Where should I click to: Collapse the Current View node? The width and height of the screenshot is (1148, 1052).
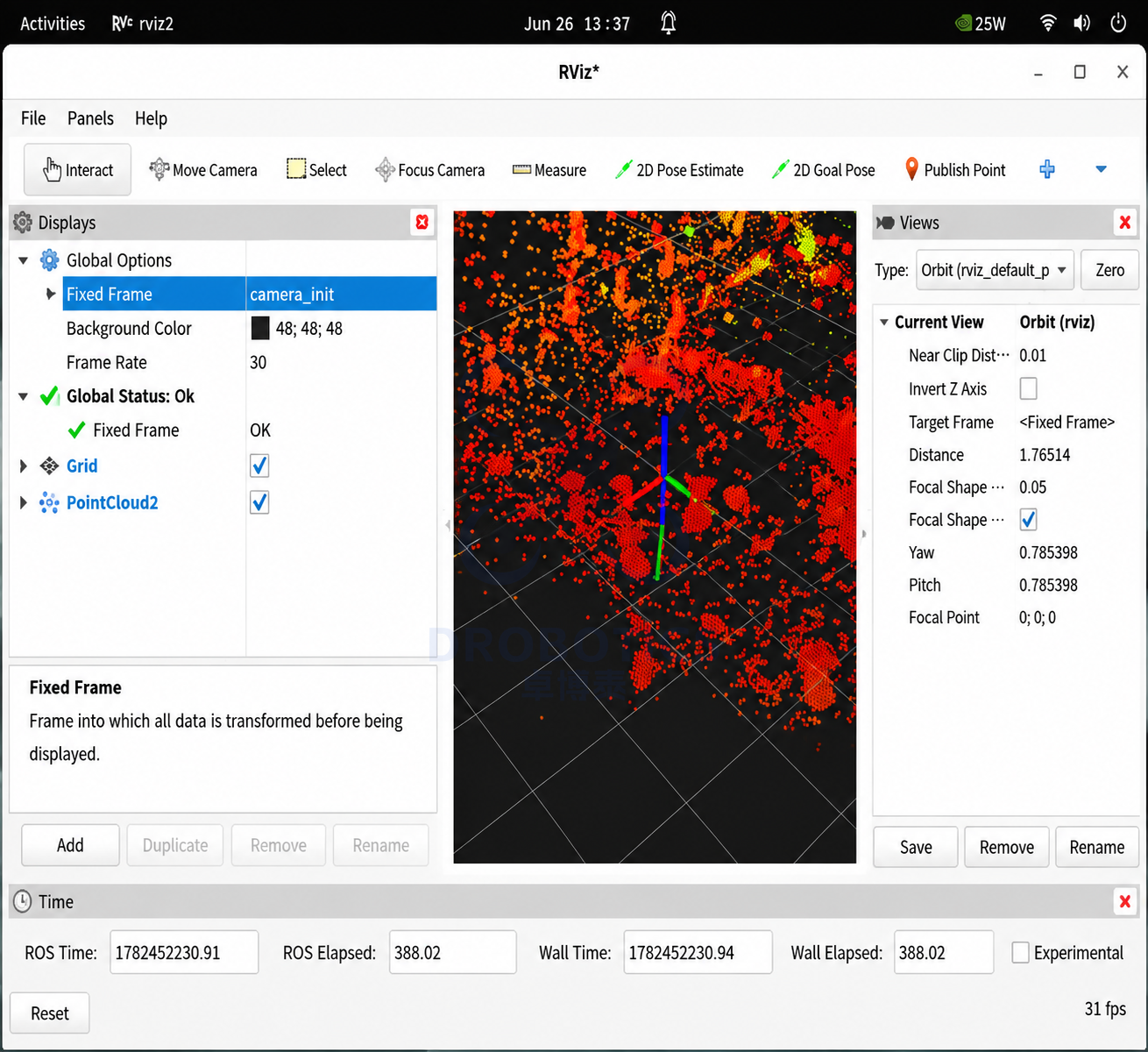[884, 323]
